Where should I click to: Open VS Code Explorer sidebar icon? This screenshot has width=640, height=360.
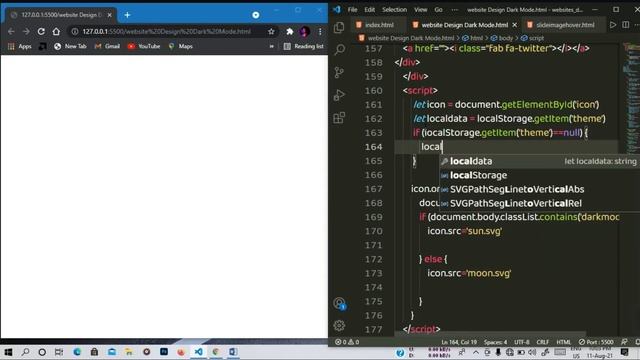coord(339,28)
